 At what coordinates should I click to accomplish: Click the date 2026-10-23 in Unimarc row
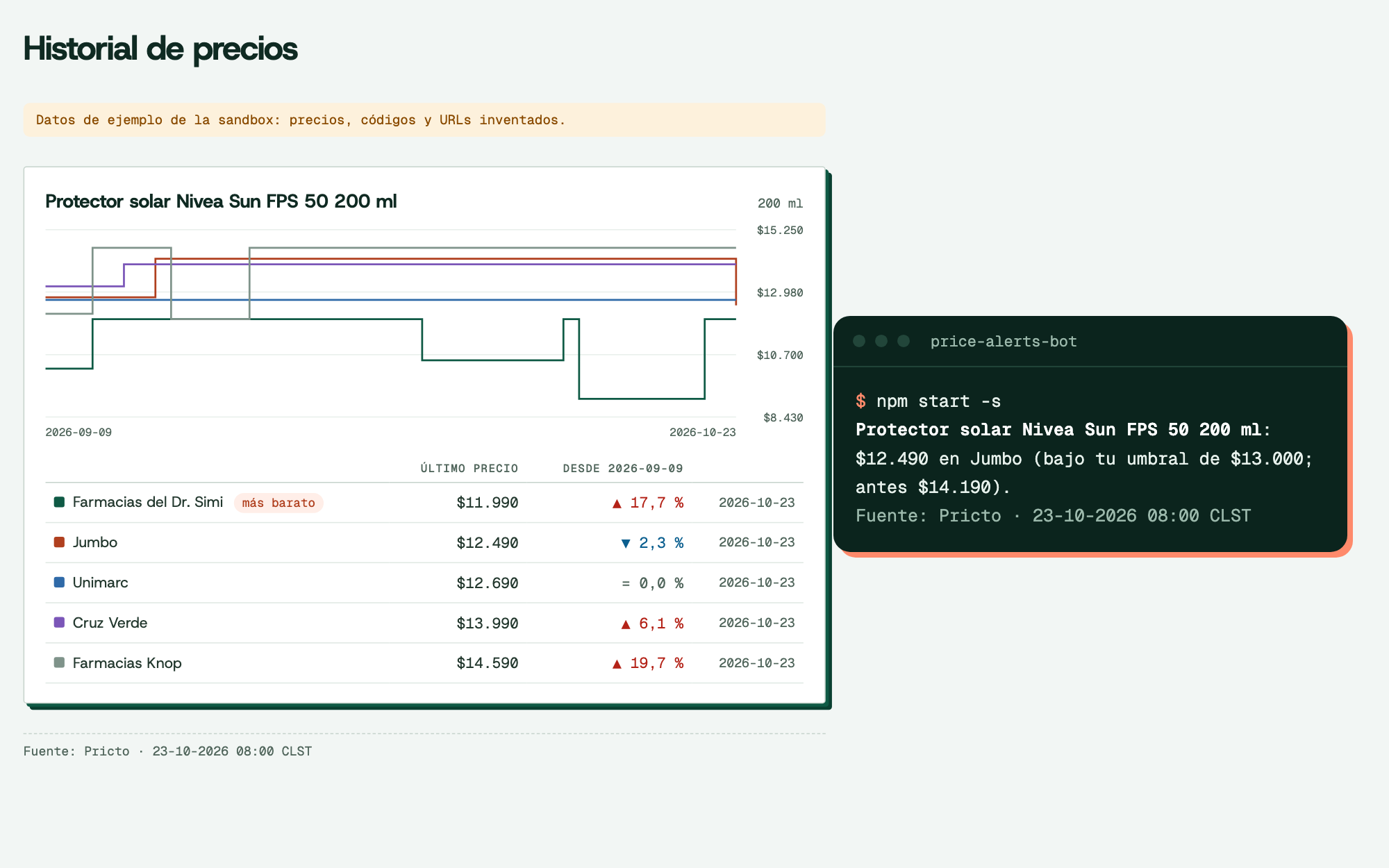[x=757, y=583]
